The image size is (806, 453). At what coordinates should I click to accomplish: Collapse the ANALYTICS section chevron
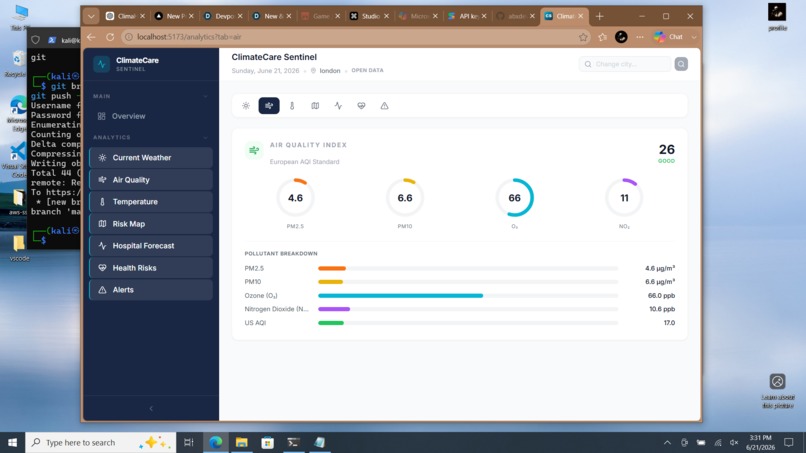point(206,138)
